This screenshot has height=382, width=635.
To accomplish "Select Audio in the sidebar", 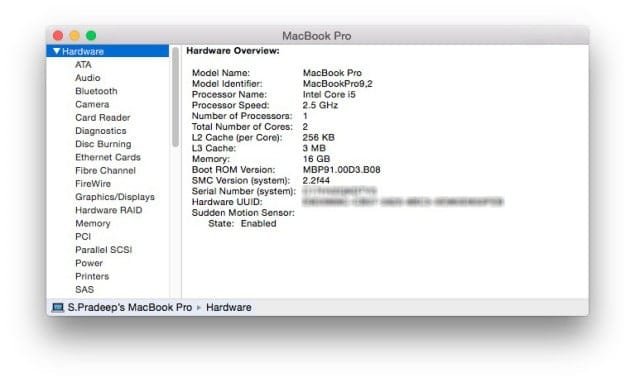I will 87,78.
